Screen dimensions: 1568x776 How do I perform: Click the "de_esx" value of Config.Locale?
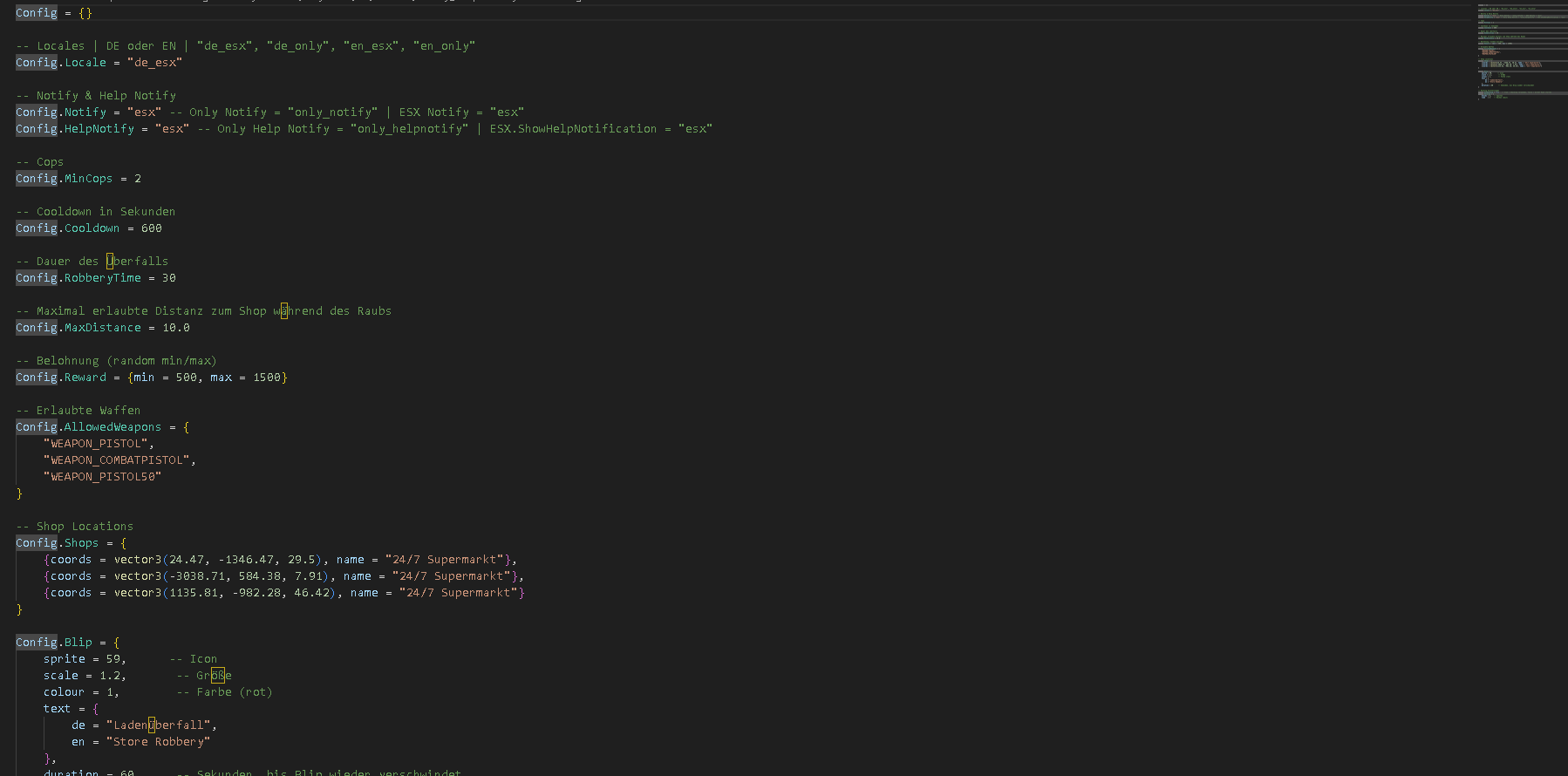[154, 63]
